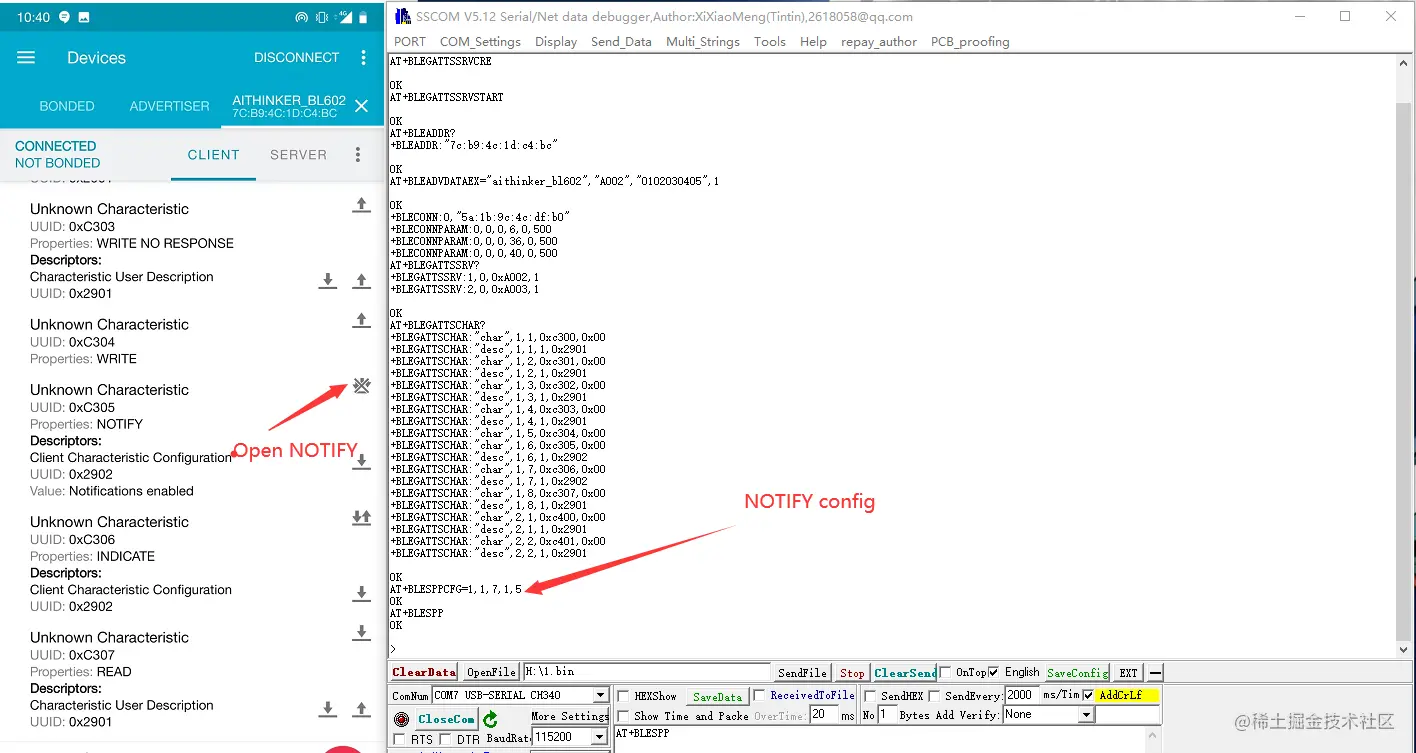Read the 0xC307 User Description descriptor
1416x753 pixels.
[x=327, y=709]
